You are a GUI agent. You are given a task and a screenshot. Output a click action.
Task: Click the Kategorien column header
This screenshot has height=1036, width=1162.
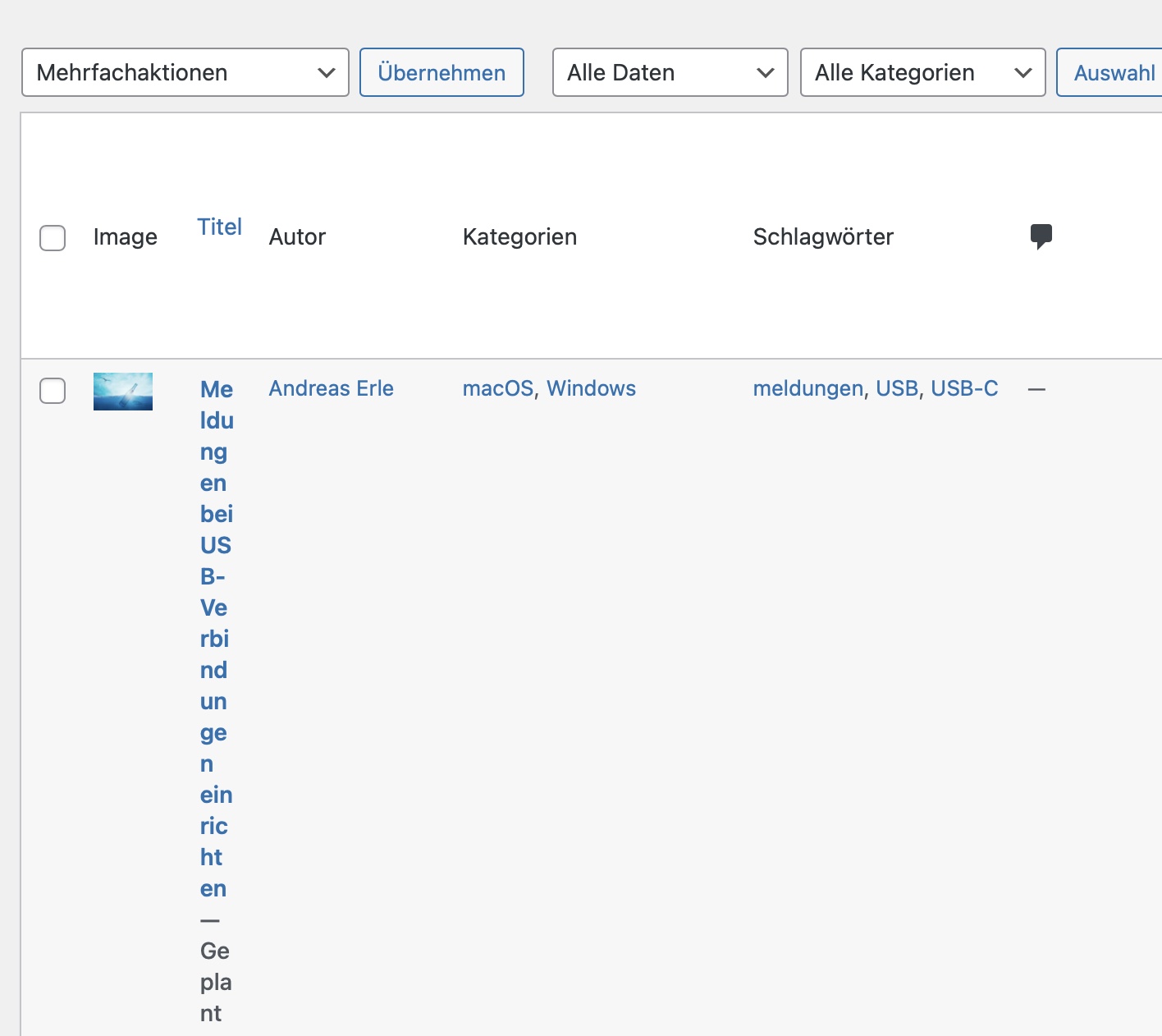519,236
